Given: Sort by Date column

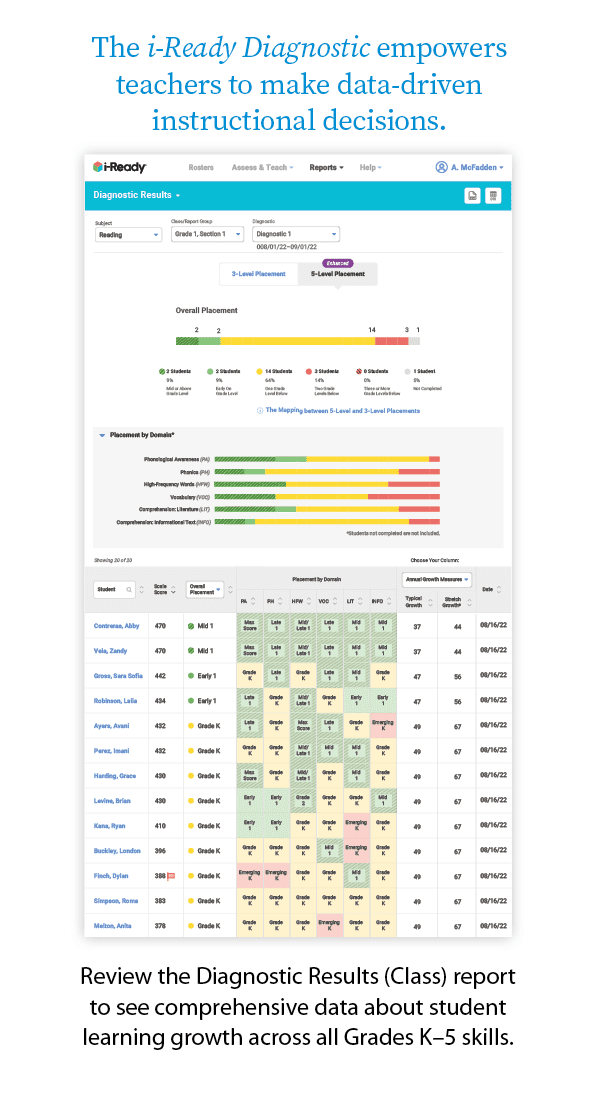Looking at the screenshot, I should [498, 589].
